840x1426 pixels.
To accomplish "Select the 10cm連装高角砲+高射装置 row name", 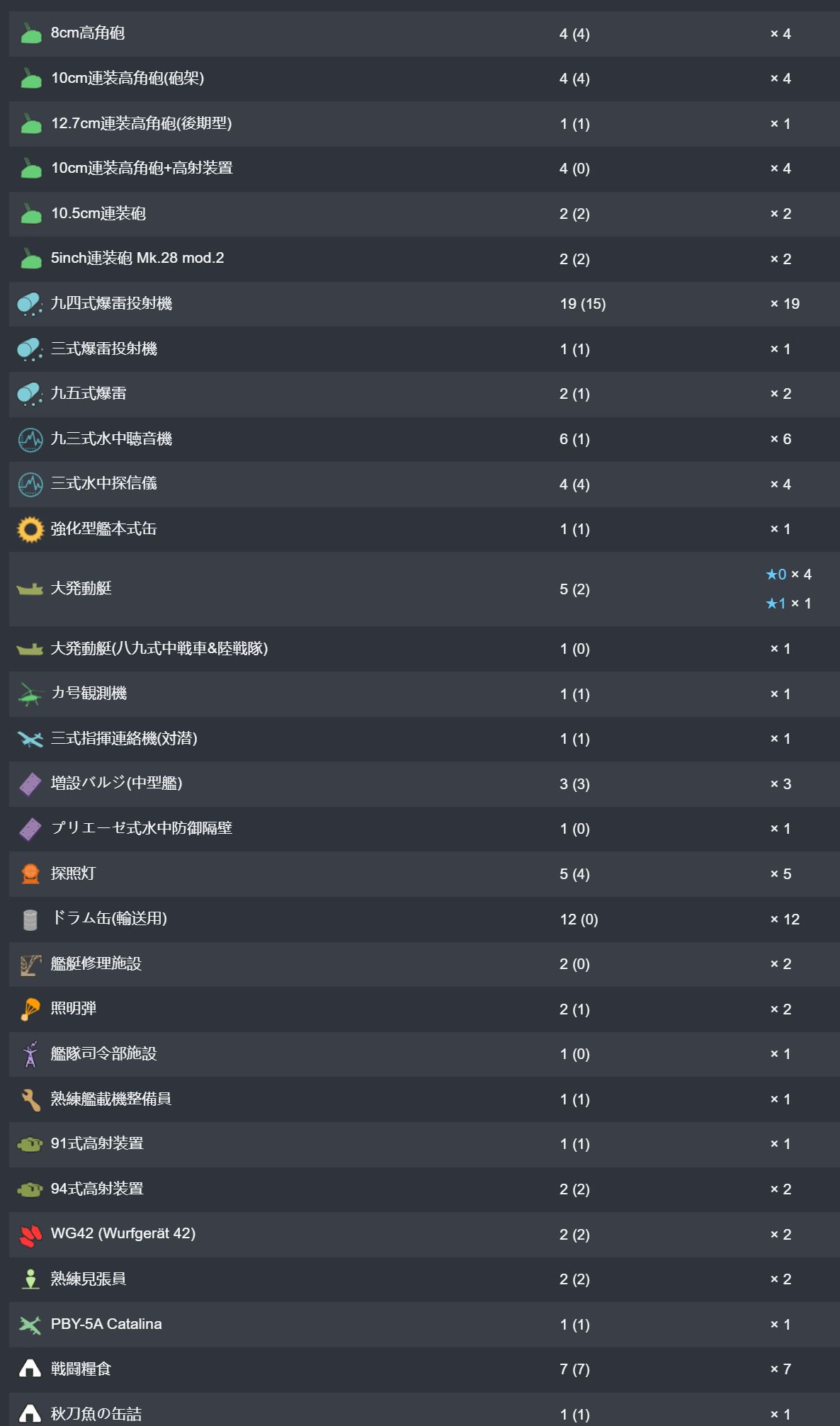I will click(142, 168).
